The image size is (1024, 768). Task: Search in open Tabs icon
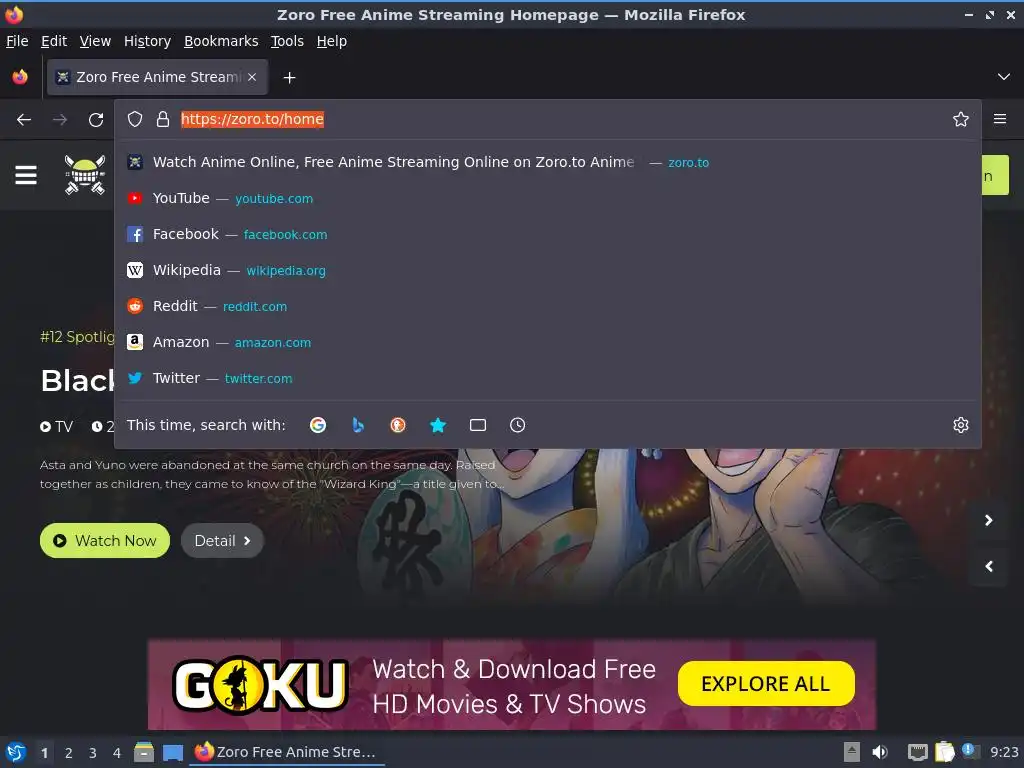[x=478, y=425]
